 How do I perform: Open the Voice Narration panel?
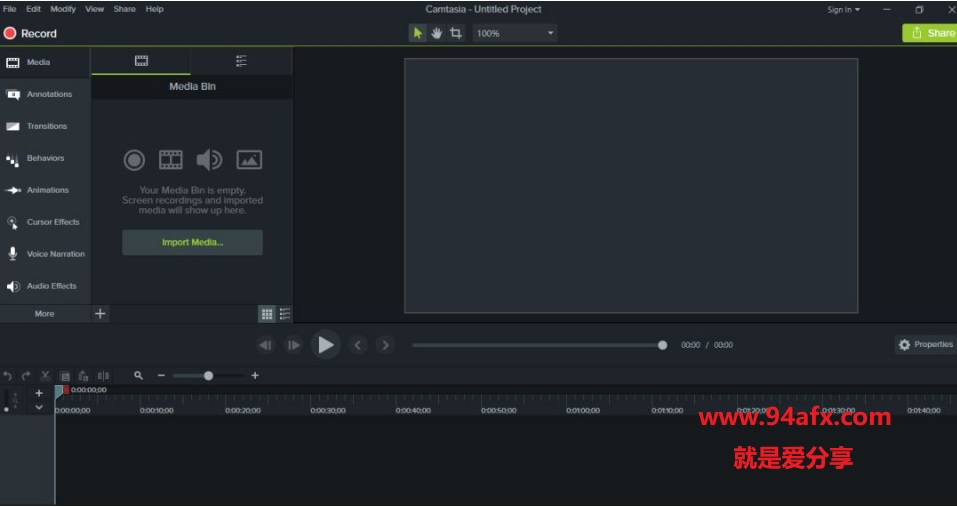(45, 254)
